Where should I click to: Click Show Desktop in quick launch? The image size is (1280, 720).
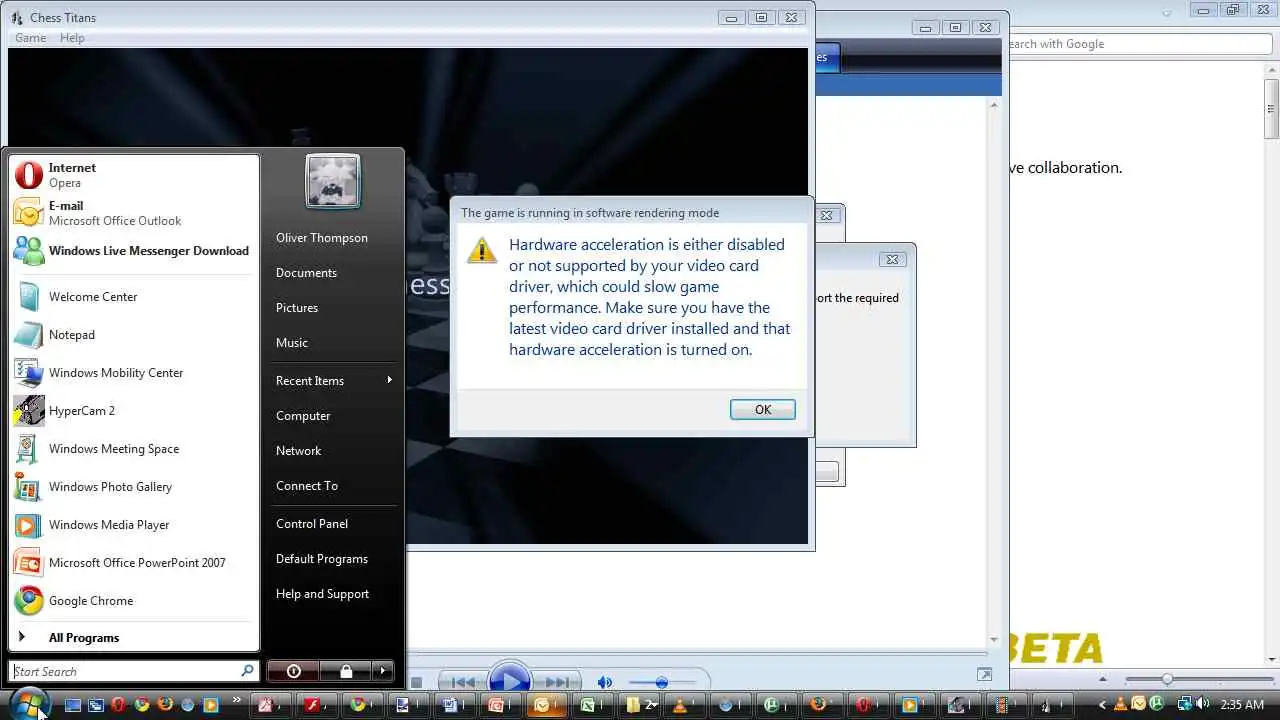(72, 705)
